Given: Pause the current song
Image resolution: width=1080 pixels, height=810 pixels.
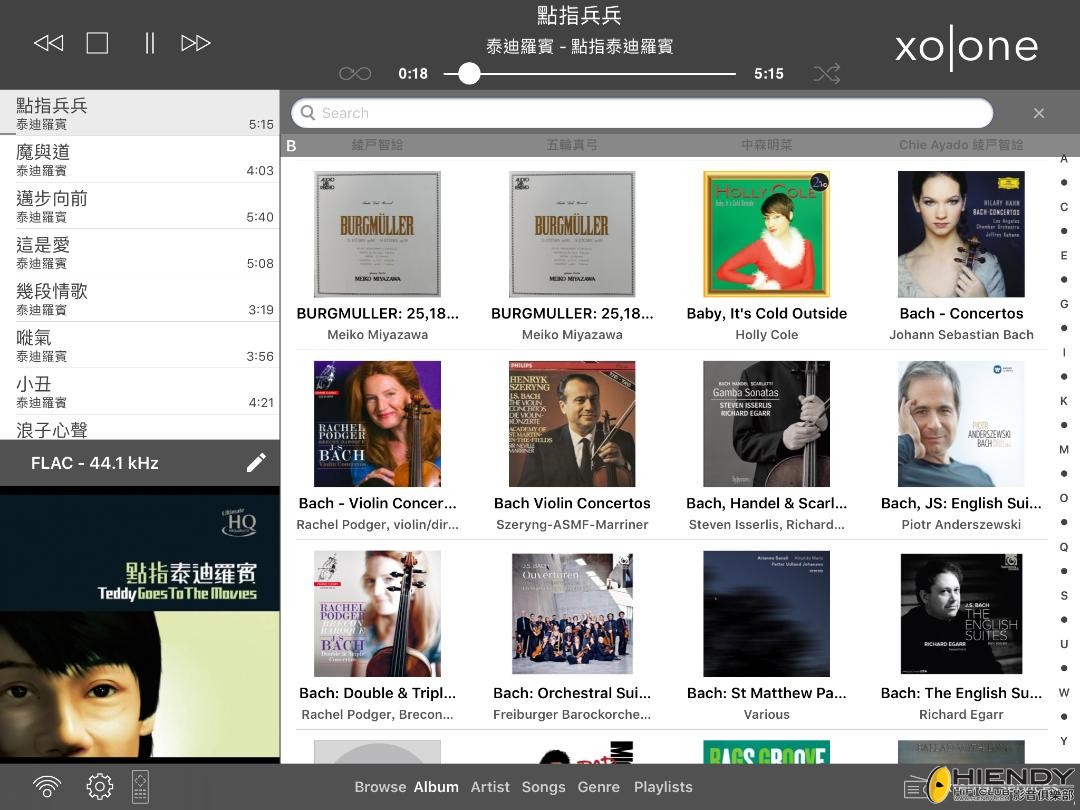Looking at the screenshot, I should (149, 43).
